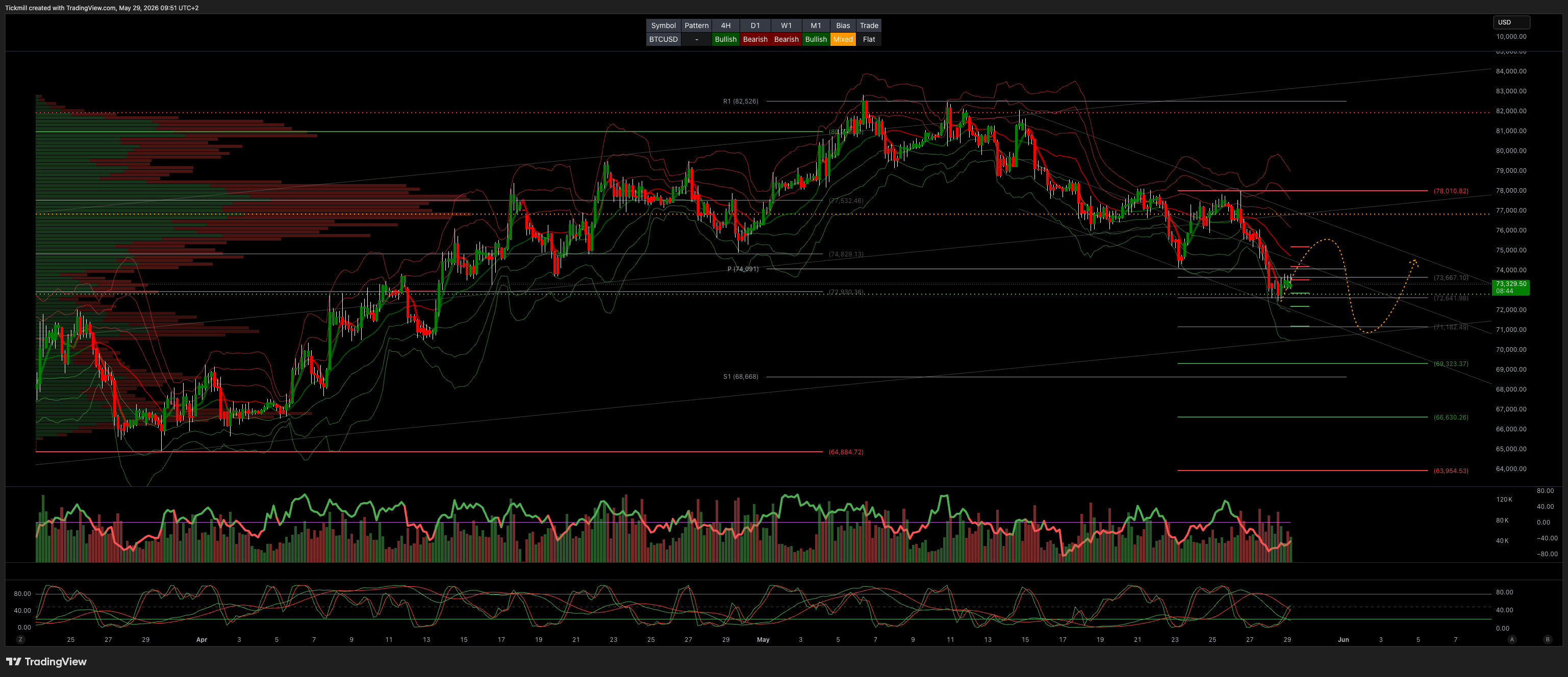This screenshot has height=677, width=1568.
Task: Click the round Z timezone button at the bottom left
Action: click(x=21, y=639)
